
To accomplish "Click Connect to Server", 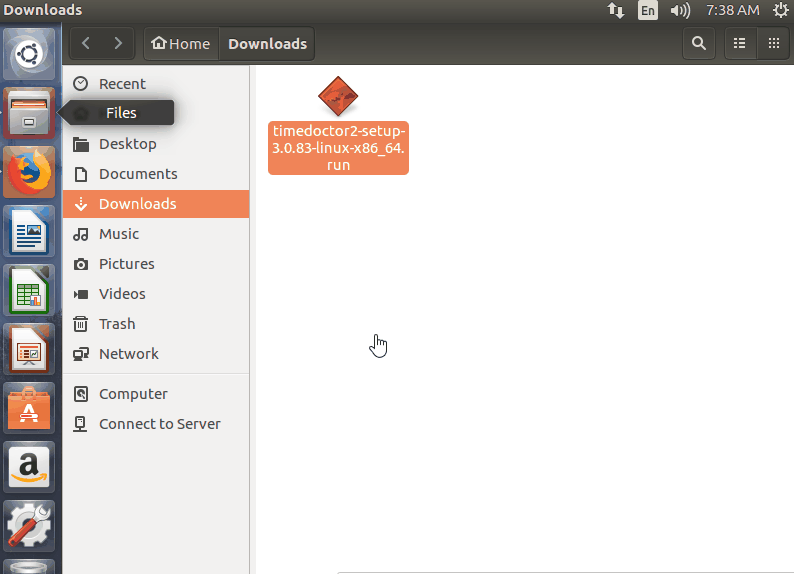I will [156, 424].
